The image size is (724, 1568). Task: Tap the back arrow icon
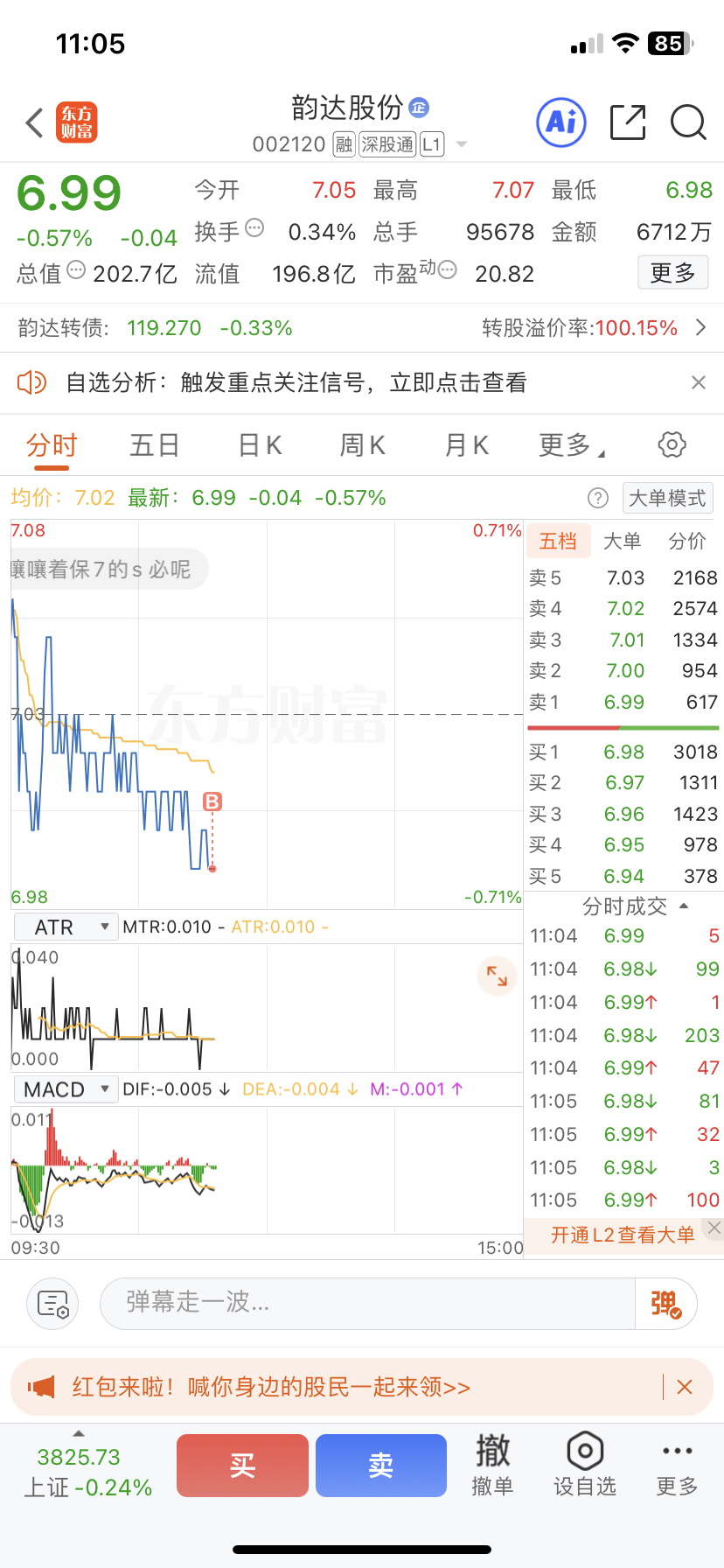point(35,123)
